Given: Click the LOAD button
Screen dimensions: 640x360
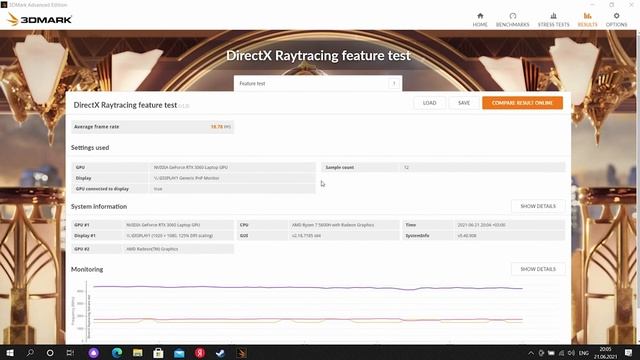Looking at the screenshot, I should pyautogui.click(x=429, y=103).
